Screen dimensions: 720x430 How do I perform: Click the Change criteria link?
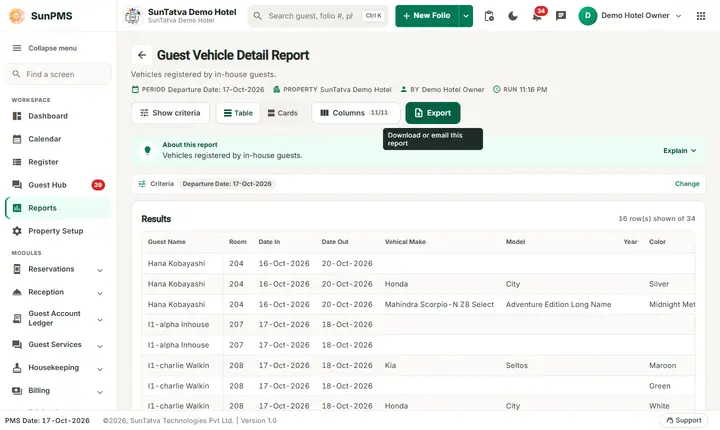click(x=687, y=184)
